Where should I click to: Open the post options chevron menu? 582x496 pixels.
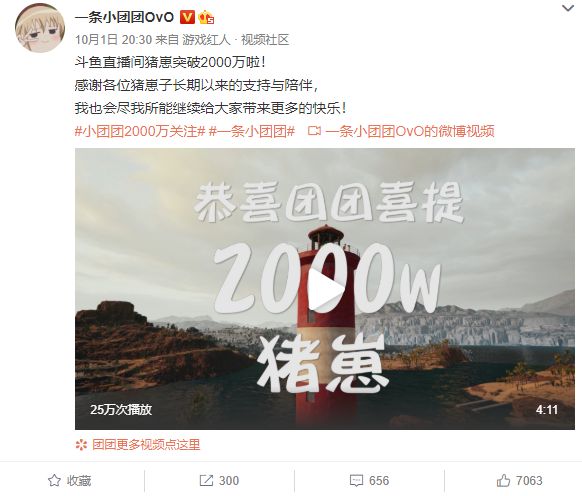pyautogui.click(x=568, y=8)
